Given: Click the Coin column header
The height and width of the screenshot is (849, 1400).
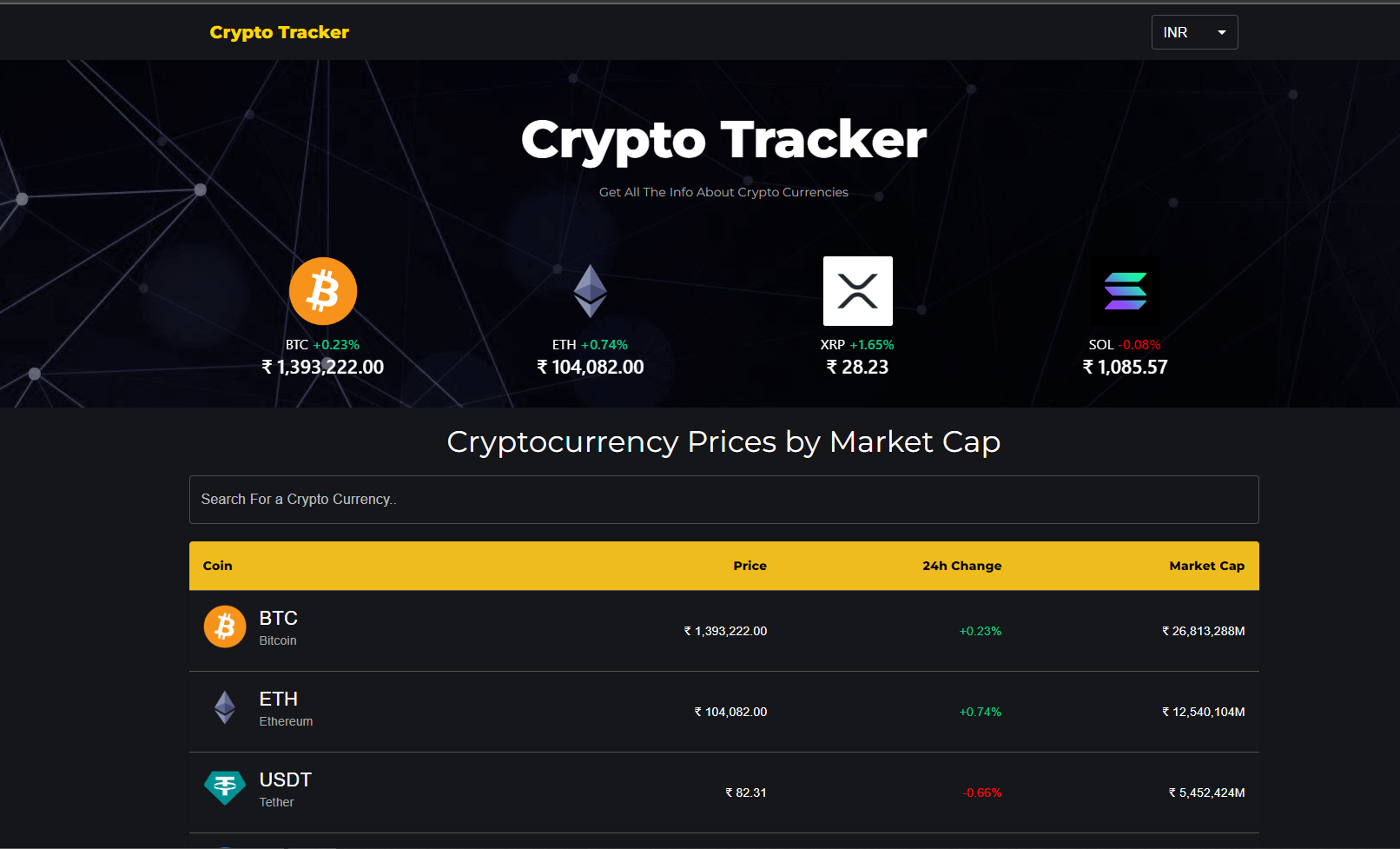Looking at the screenshot, I should tap(217, 566).
